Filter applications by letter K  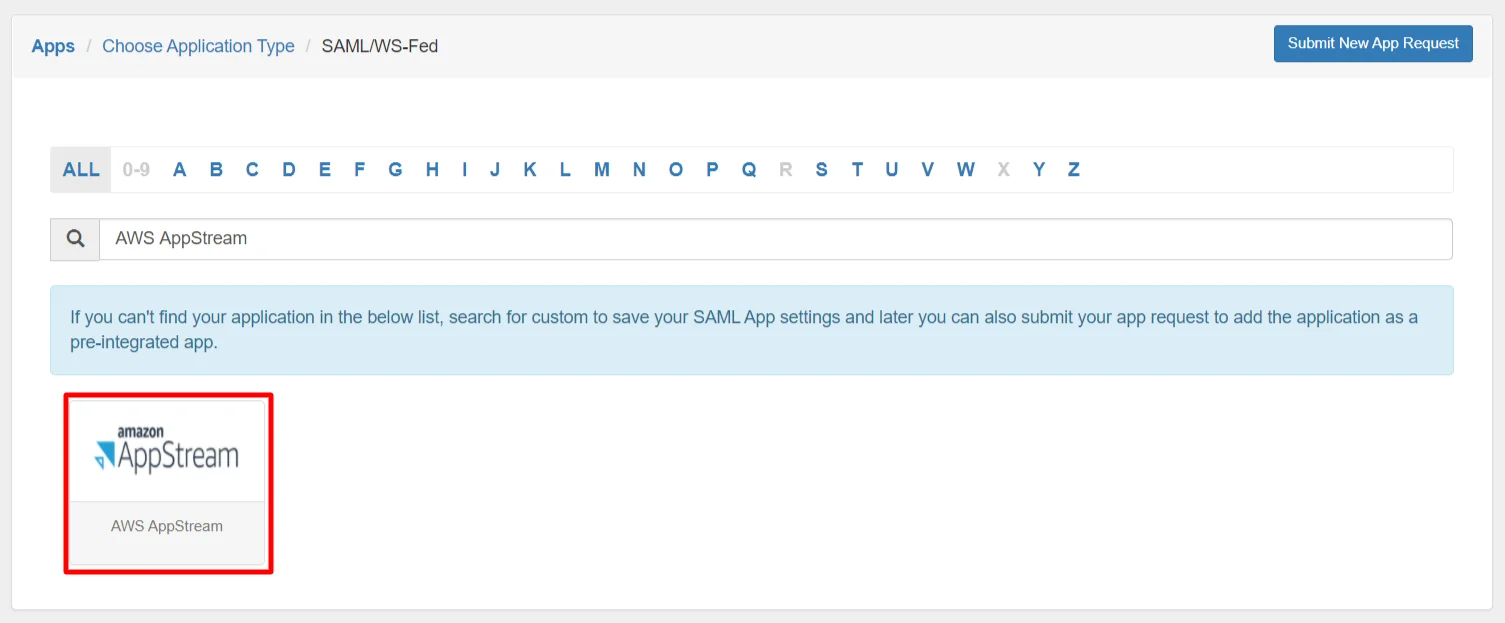pyautogui.click(x=529, y=169)
